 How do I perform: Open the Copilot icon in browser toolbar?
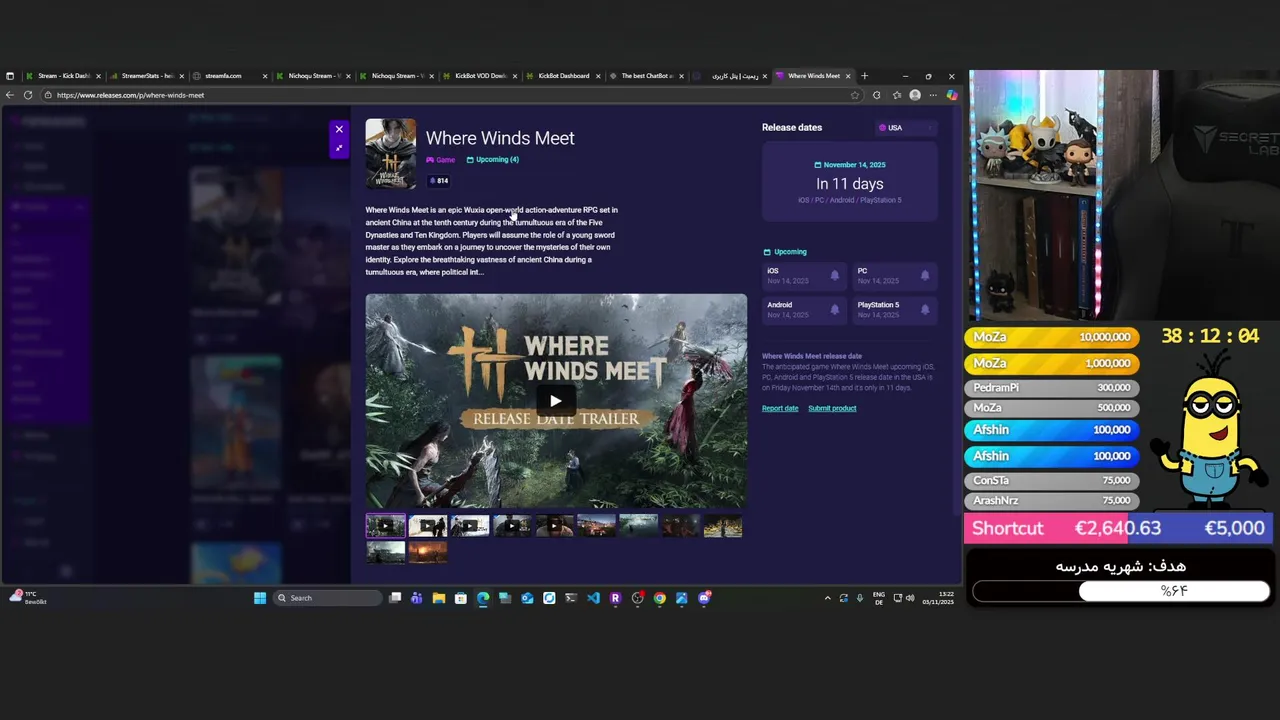pyautogui.click(x=951, y=95)
